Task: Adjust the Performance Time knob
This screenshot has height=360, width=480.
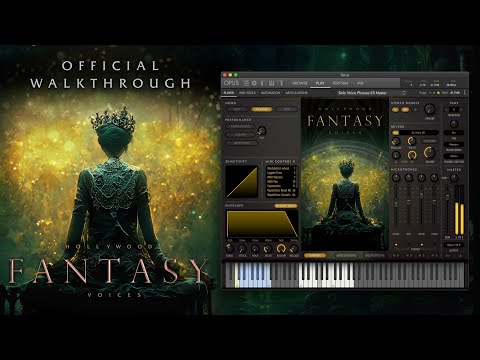Action: [262, 131]
